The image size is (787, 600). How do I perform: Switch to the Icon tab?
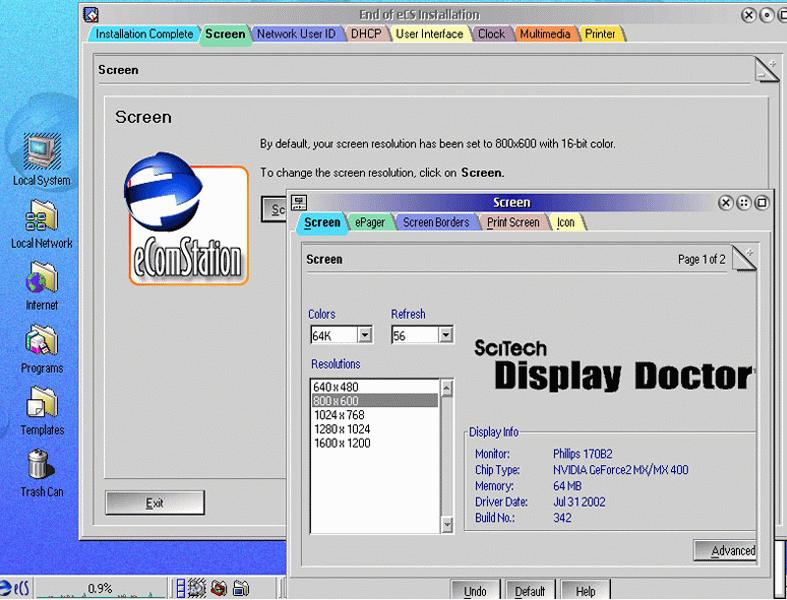(x=566, y=222)
